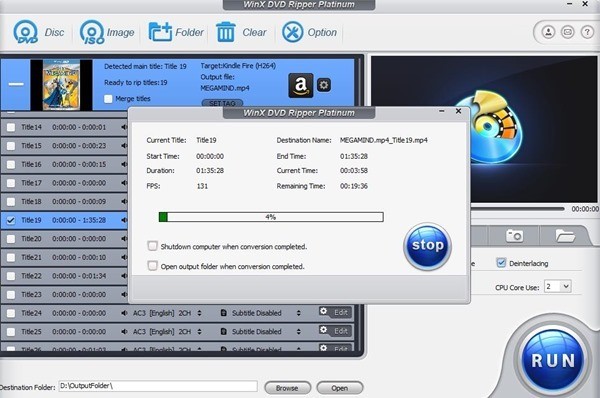
Task: Click the big RUN button
Action: pyautogui.click(x=553, y=360)
